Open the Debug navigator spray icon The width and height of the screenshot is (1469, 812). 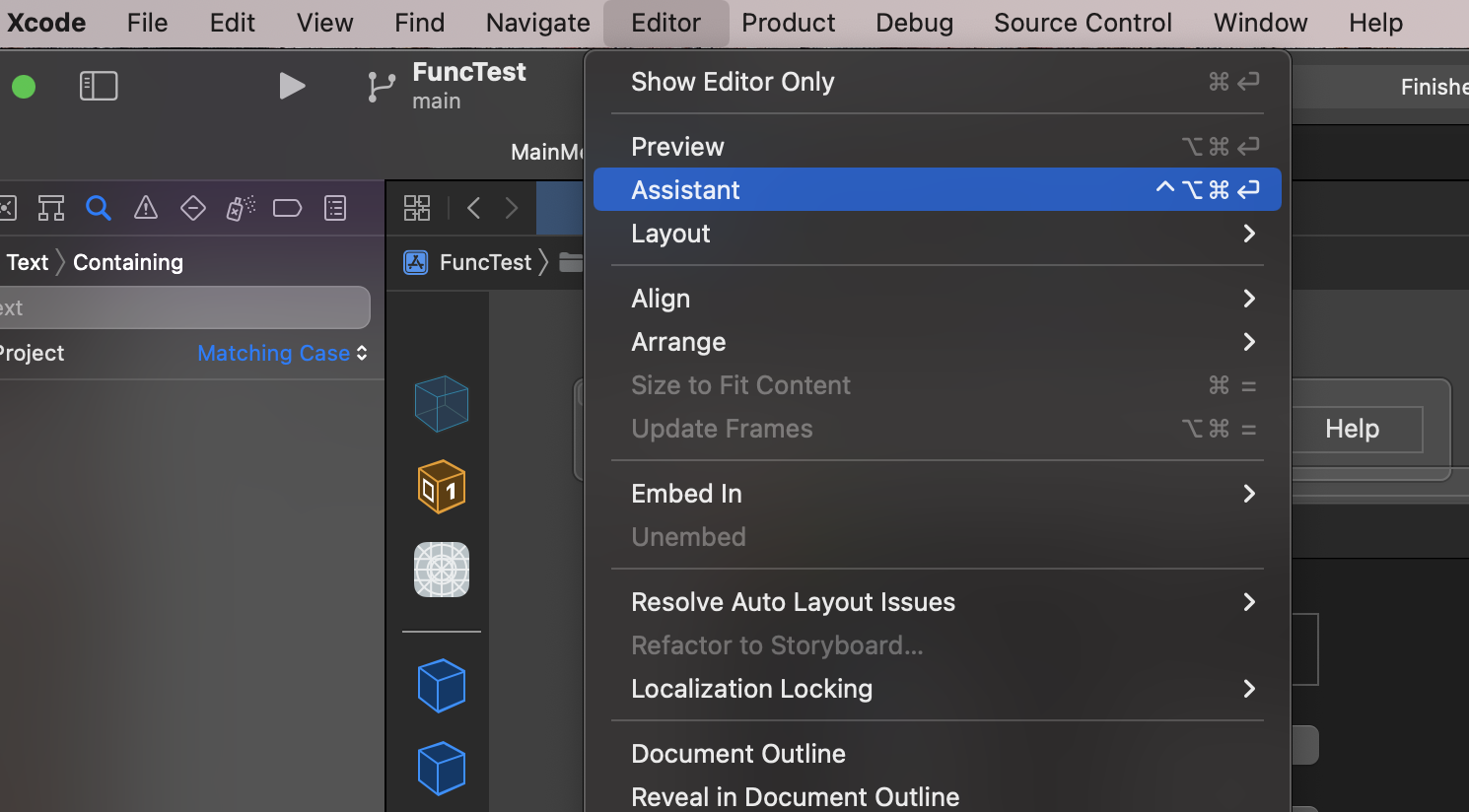(x=241, y=208)
